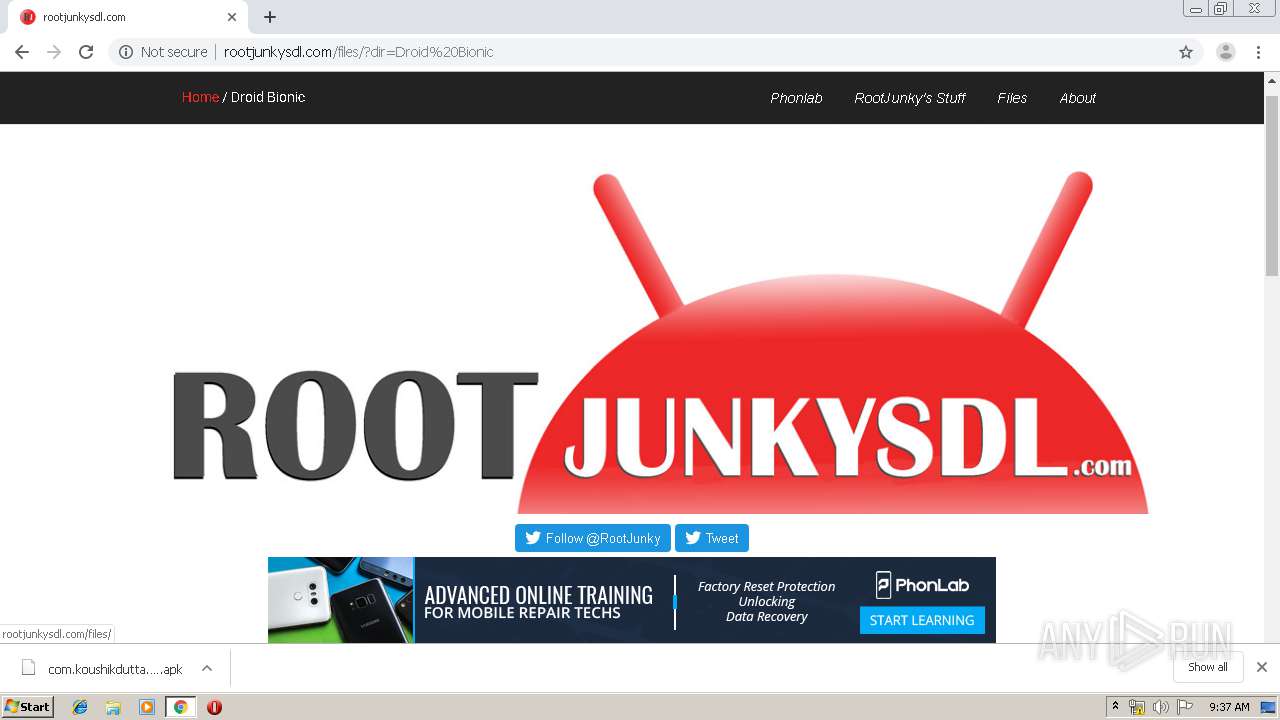
Task: Open Chrome's three-dot menu
Action: pyautogui.click(x=1259, y=52)
